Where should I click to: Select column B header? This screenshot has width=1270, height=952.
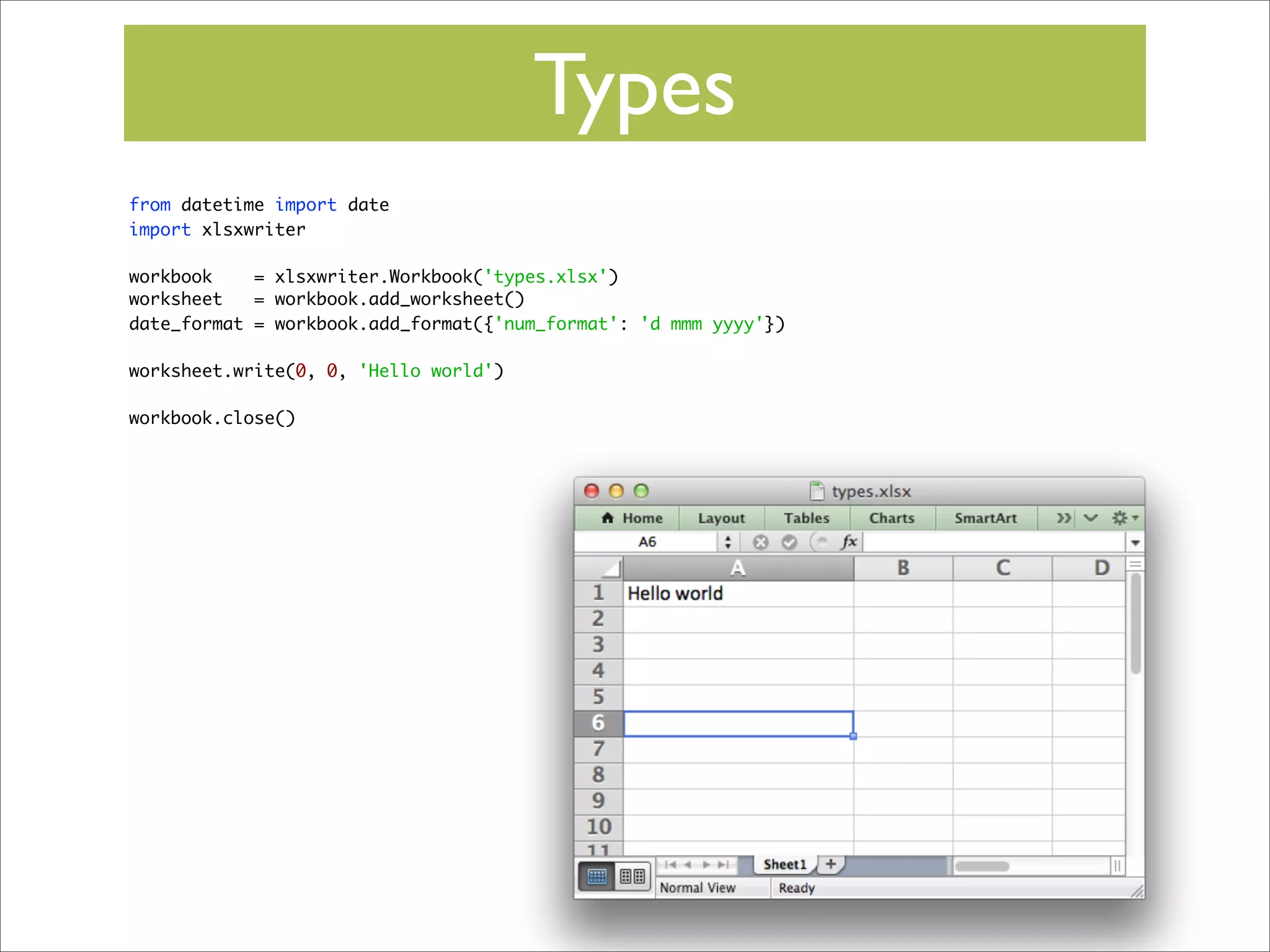pyautogui.click(x=903, y=568)
